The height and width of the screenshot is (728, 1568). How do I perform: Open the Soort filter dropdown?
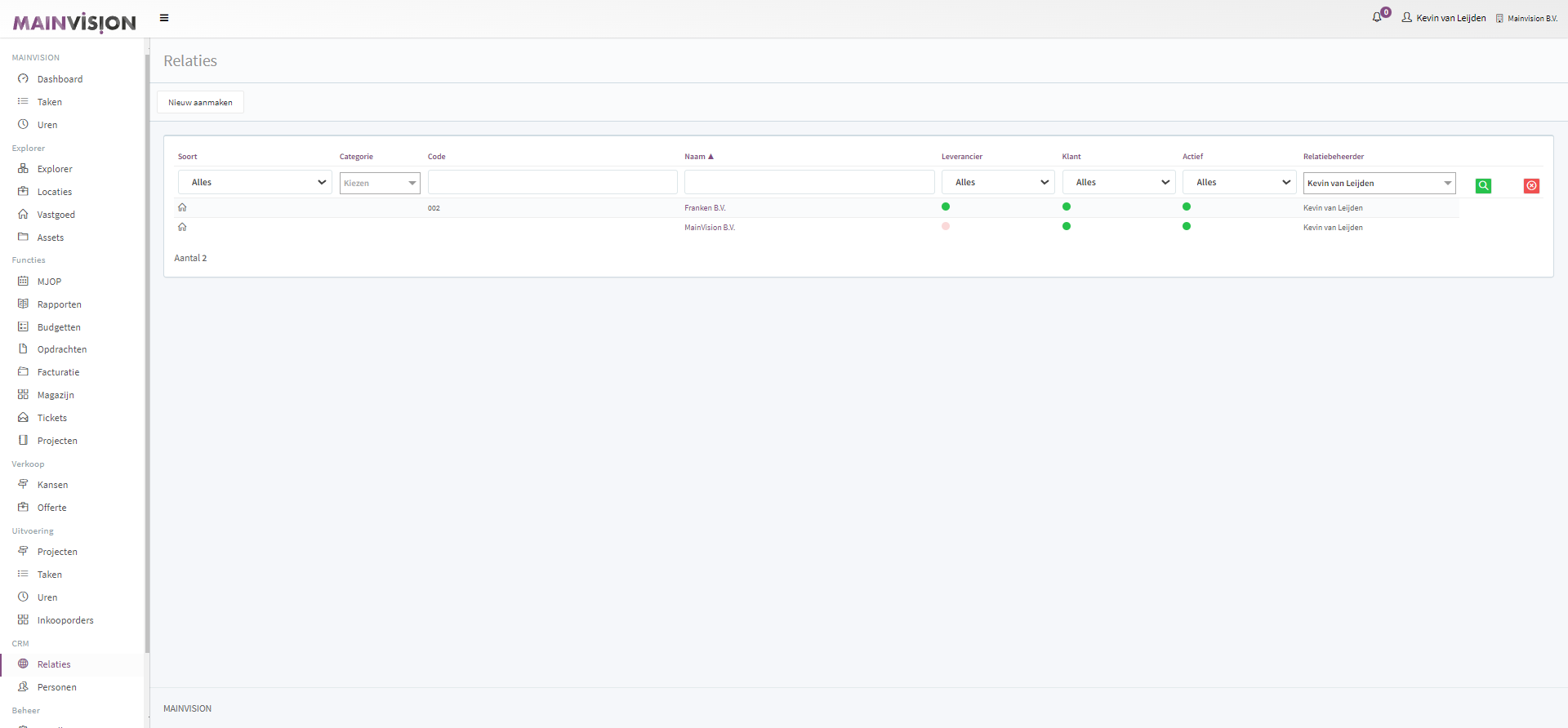[255, 182]
